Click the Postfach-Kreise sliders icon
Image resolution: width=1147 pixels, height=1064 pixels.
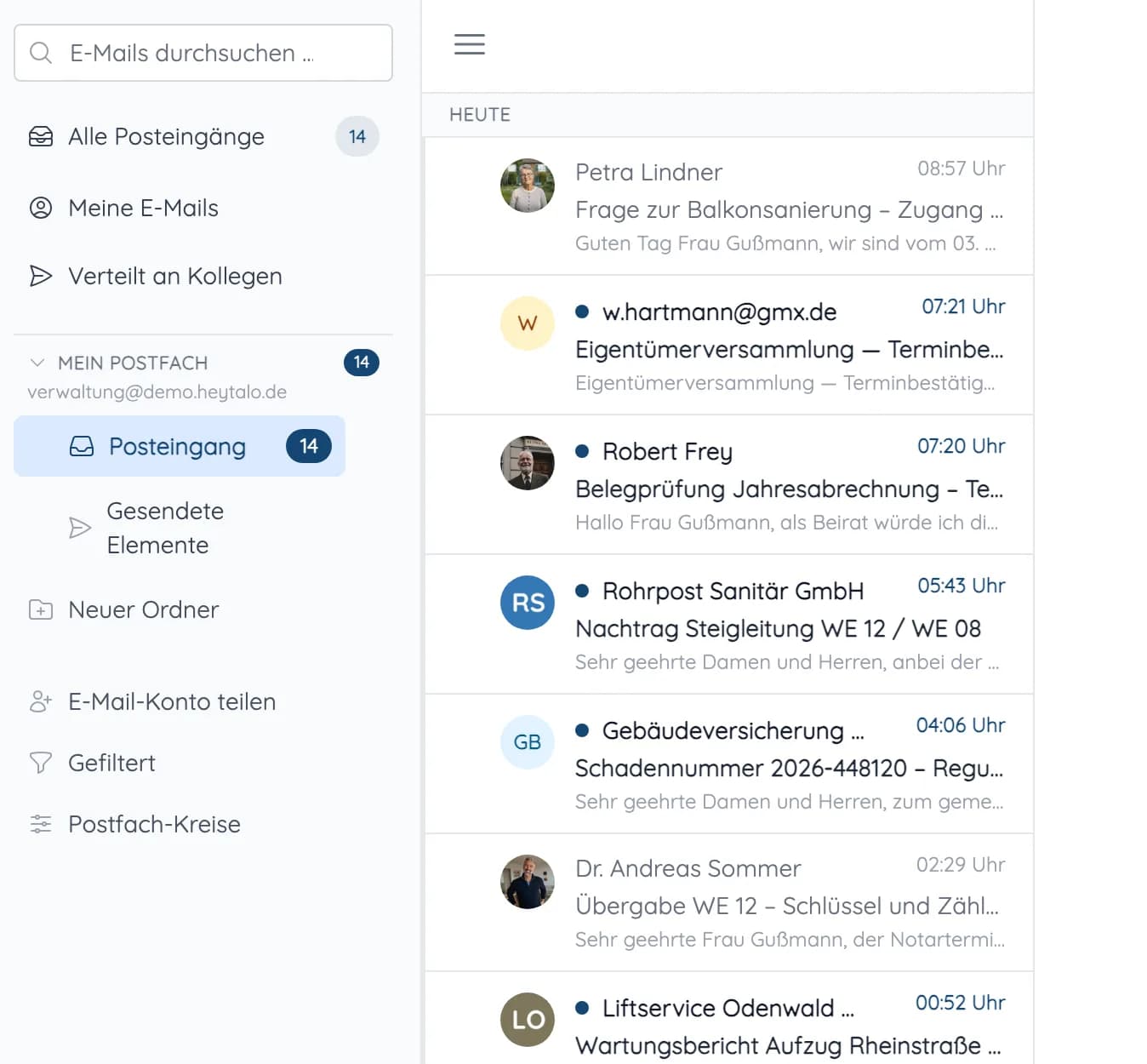(41, 824)
